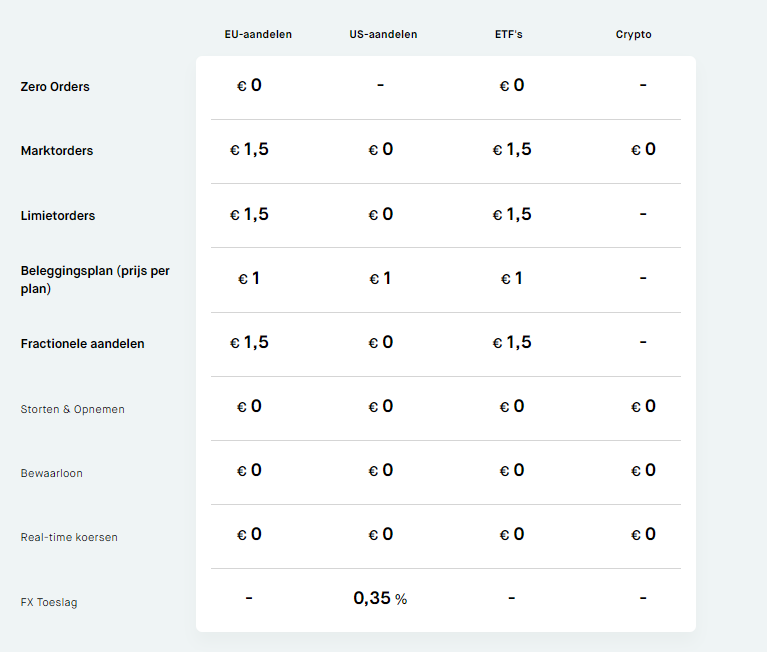The image size is (767, 652).
Task: Select the FX Toeslag row label
Action: pos(48,602)
